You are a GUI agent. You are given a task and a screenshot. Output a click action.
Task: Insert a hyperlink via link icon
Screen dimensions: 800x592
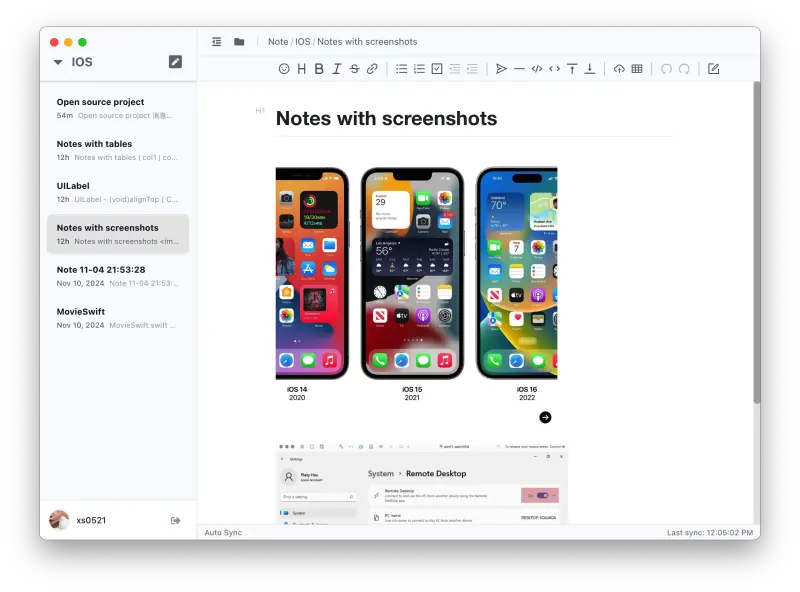[x=372, y=69]
